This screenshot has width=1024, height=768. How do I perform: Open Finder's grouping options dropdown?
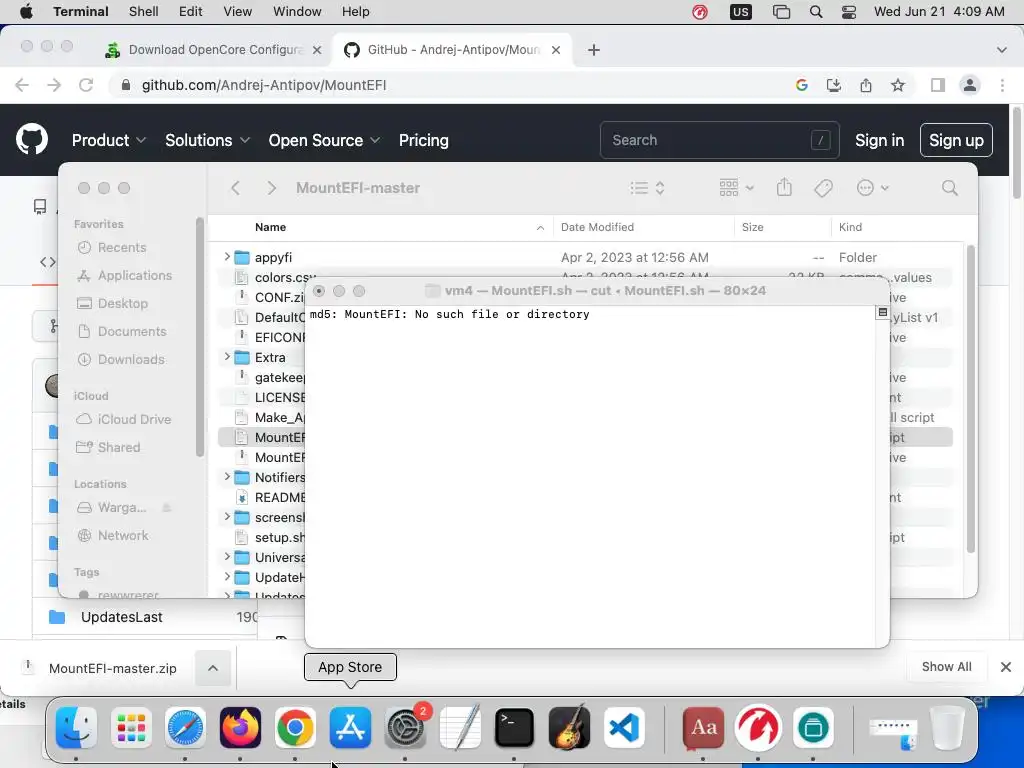coord(737,188)
